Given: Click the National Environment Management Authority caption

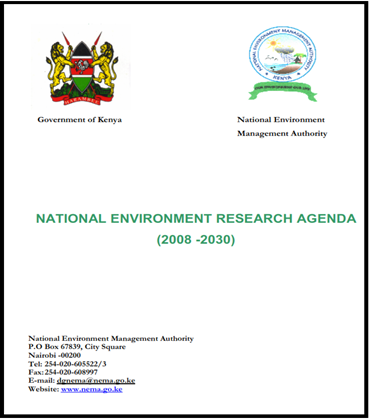Looking at the screenshot, I should pos(282,127).
